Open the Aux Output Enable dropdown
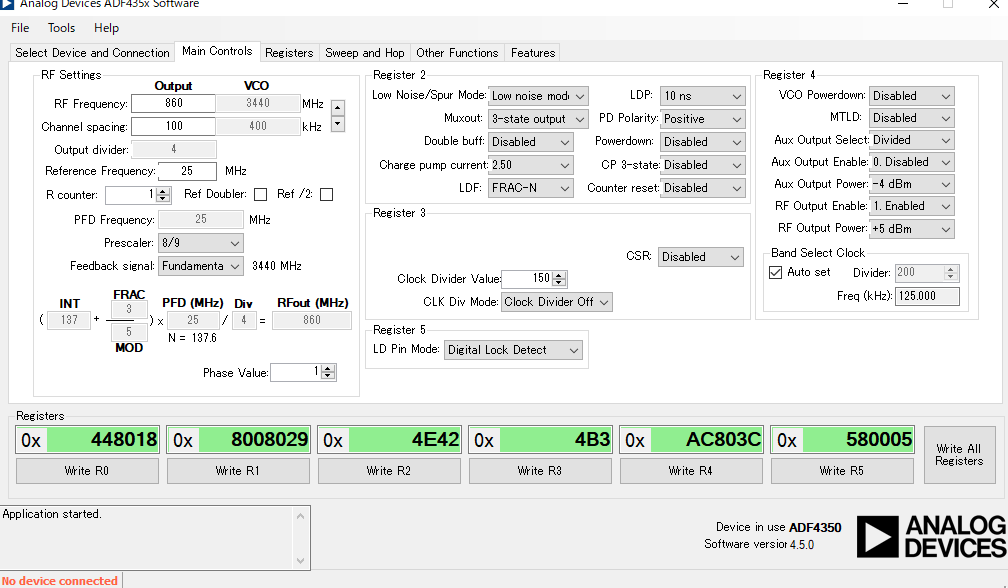Viewport: 1008px width, 588px height. click(911, 162)
